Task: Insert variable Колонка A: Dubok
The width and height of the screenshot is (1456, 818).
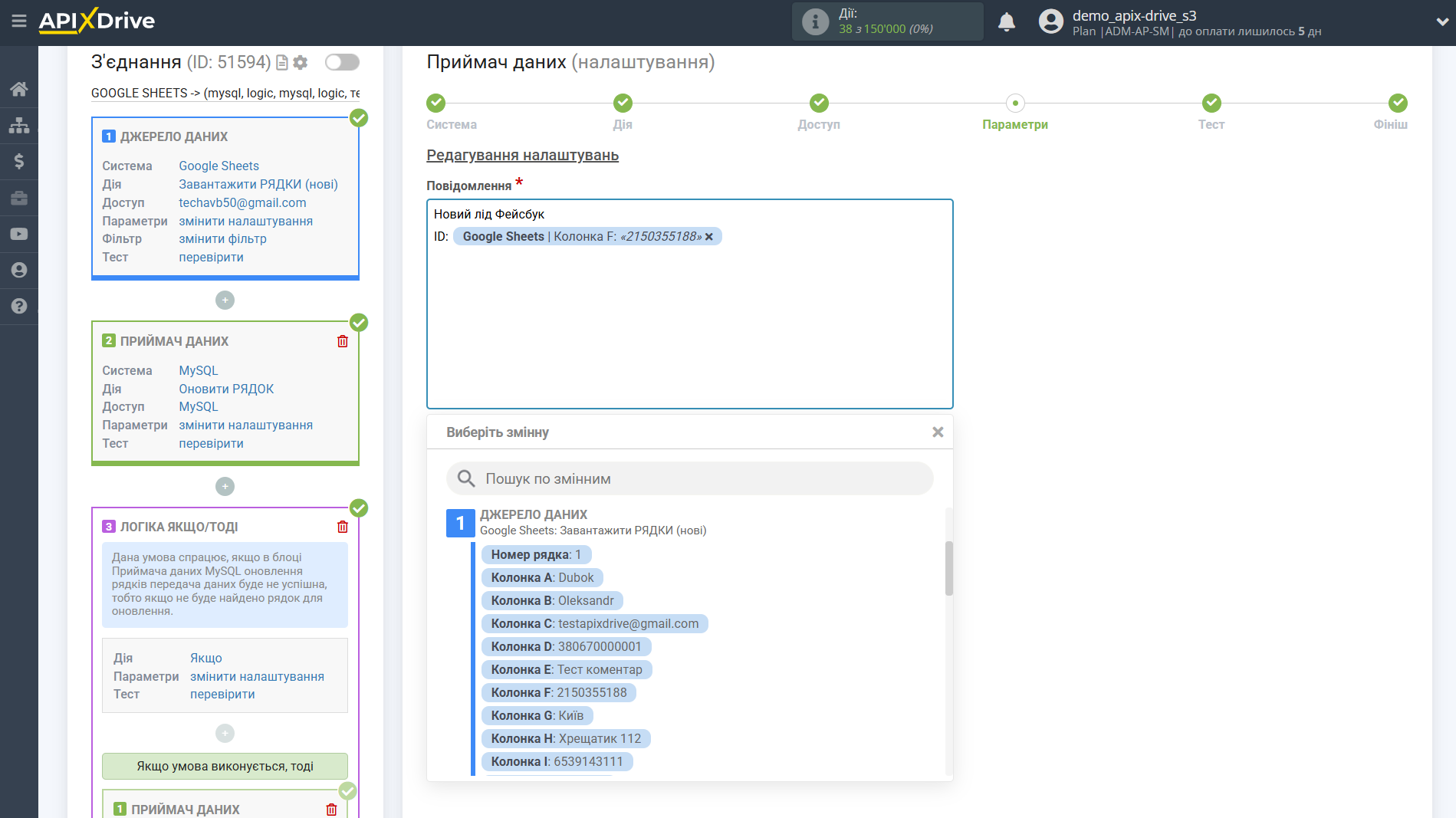Action: tap(542, 577)
